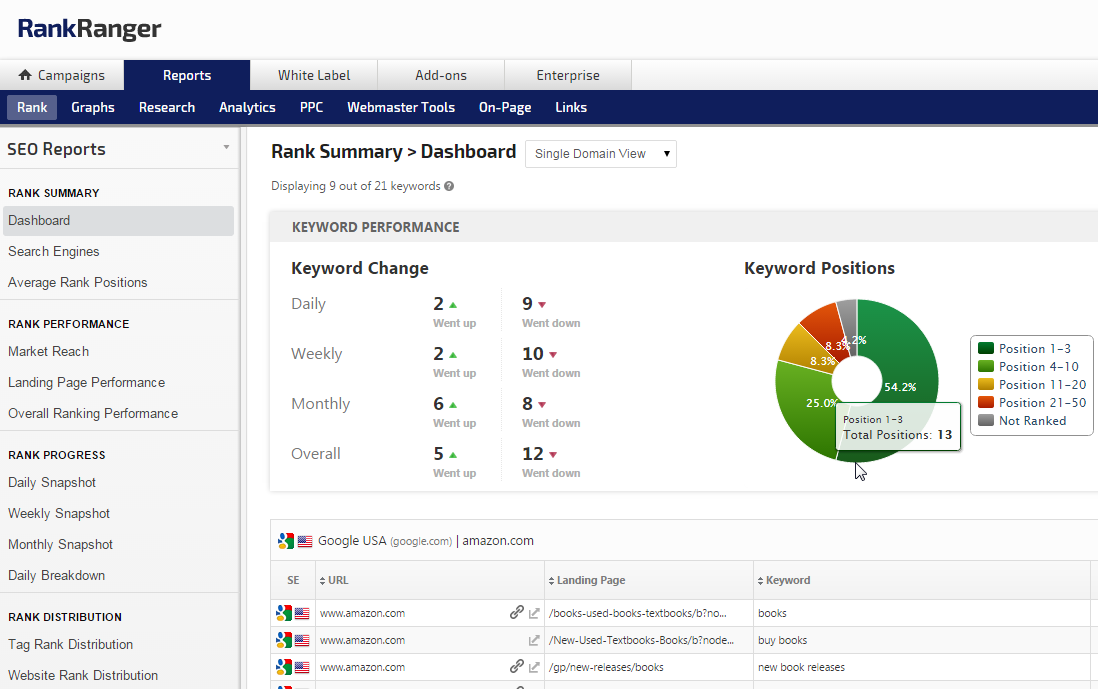Sort table by Keyword column header
The image size is (1098, 689).
click(787, 580)
